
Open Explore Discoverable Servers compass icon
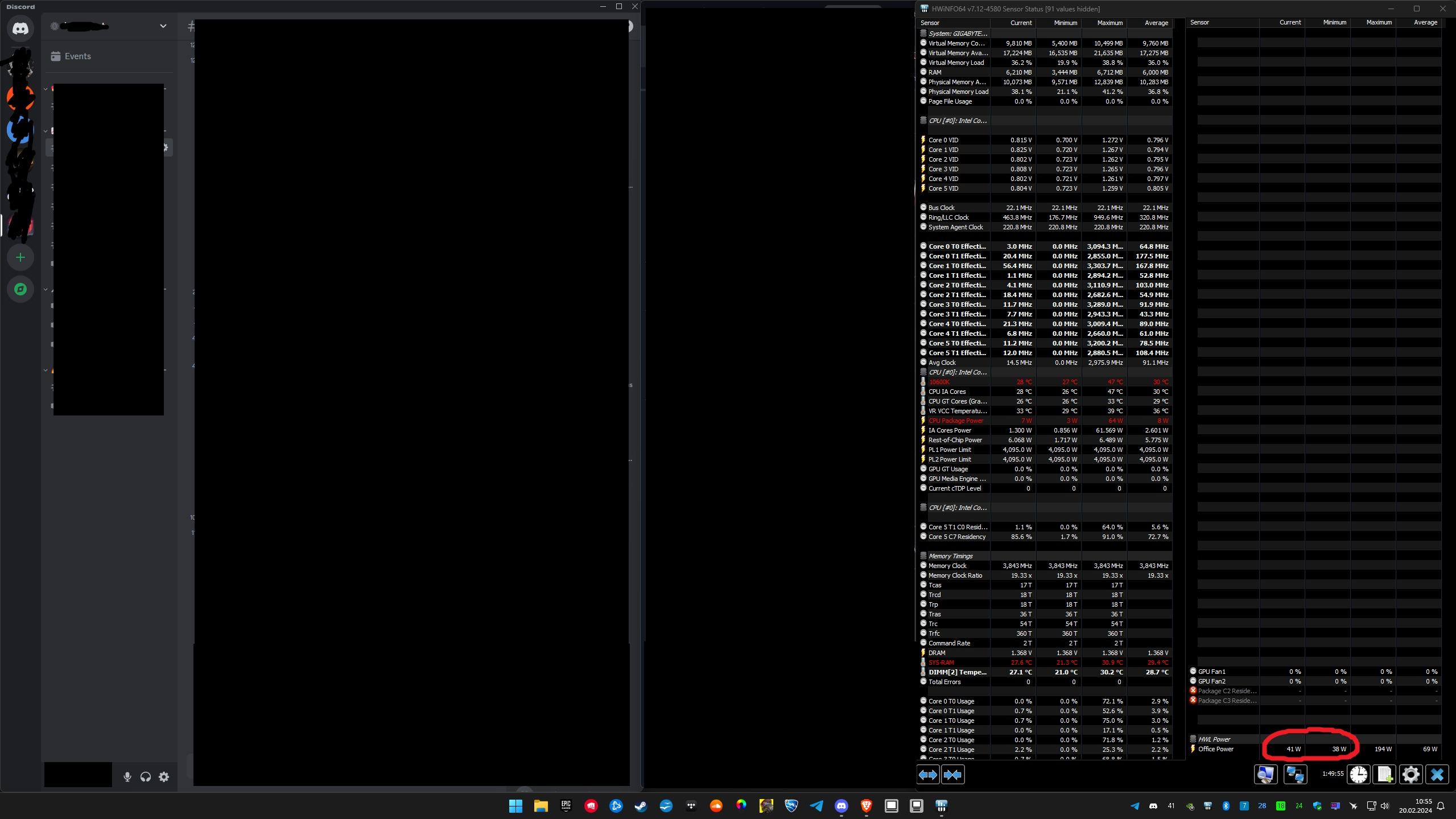pyautogui.click(x=20, y=289)
